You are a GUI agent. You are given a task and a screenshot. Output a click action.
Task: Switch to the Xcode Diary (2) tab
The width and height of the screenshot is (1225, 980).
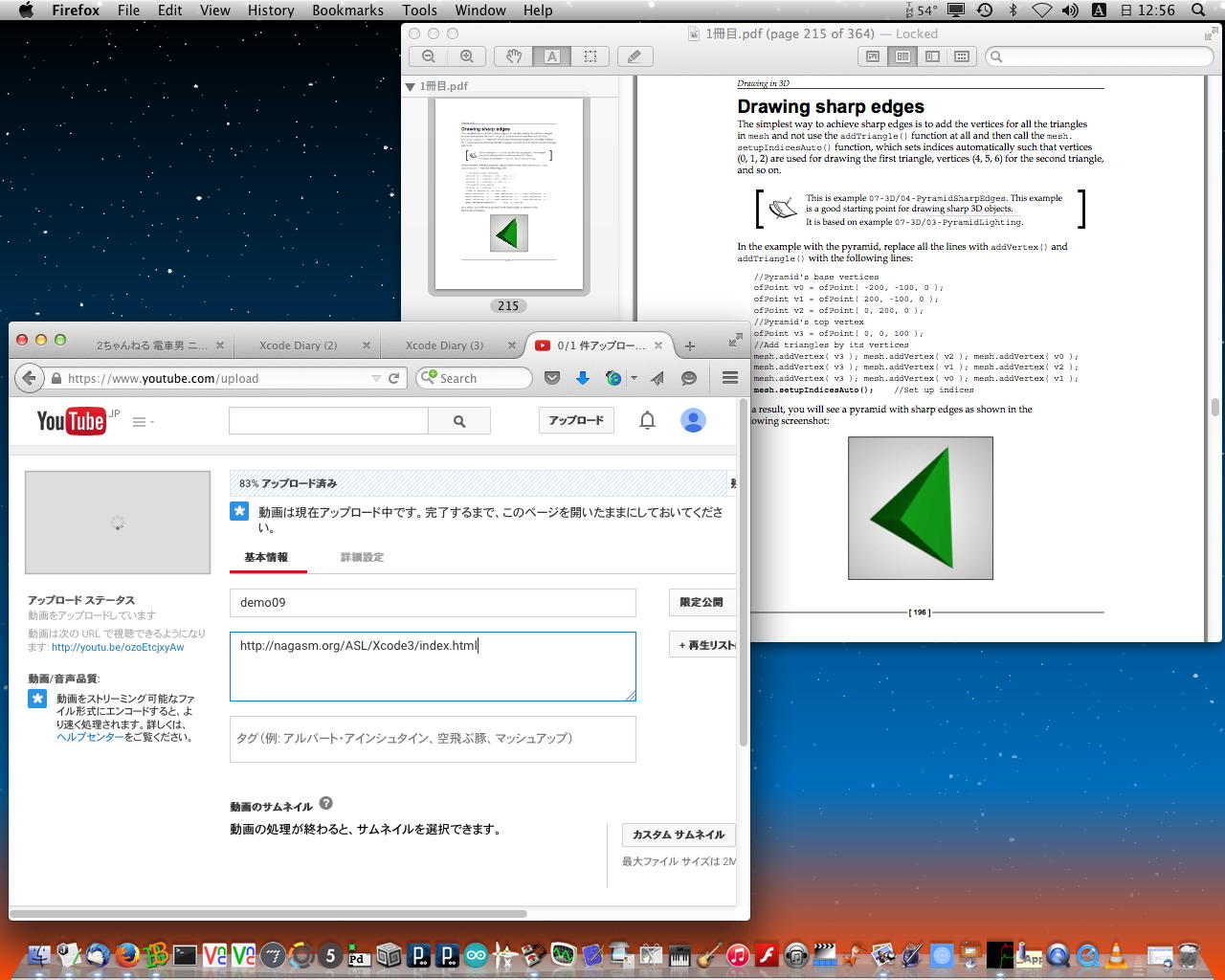299,345
